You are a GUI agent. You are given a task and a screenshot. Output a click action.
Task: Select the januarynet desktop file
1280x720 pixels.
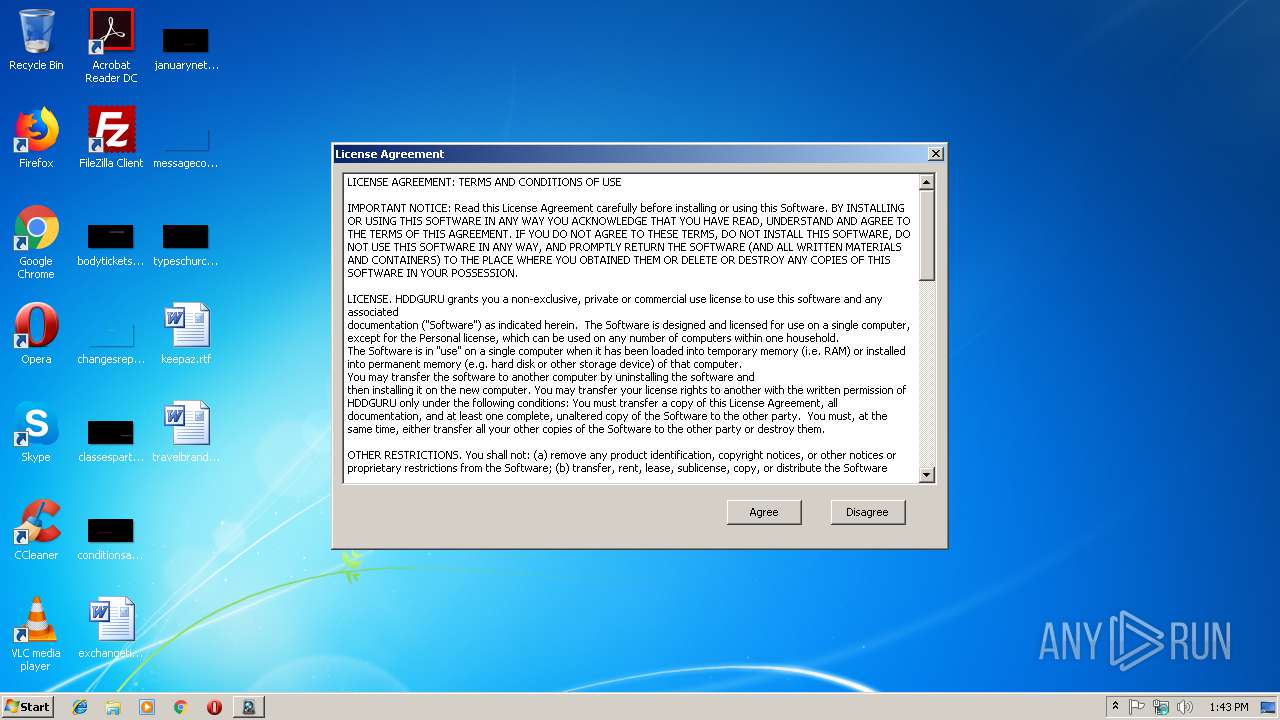[186, 47]
